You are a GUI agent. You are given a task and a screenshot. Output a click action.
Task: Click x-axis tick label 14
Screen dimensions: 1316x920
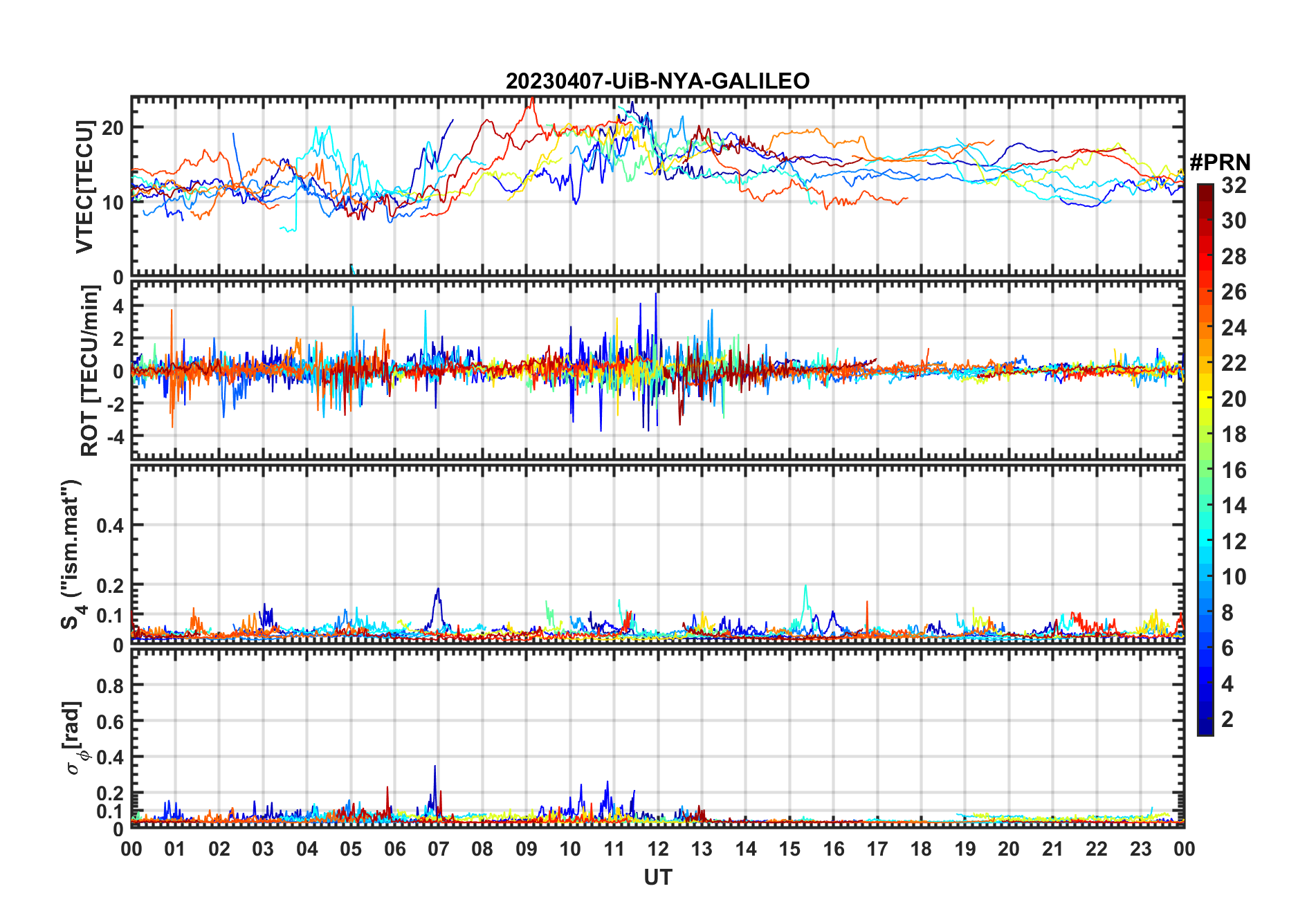(x=746, y=849)
